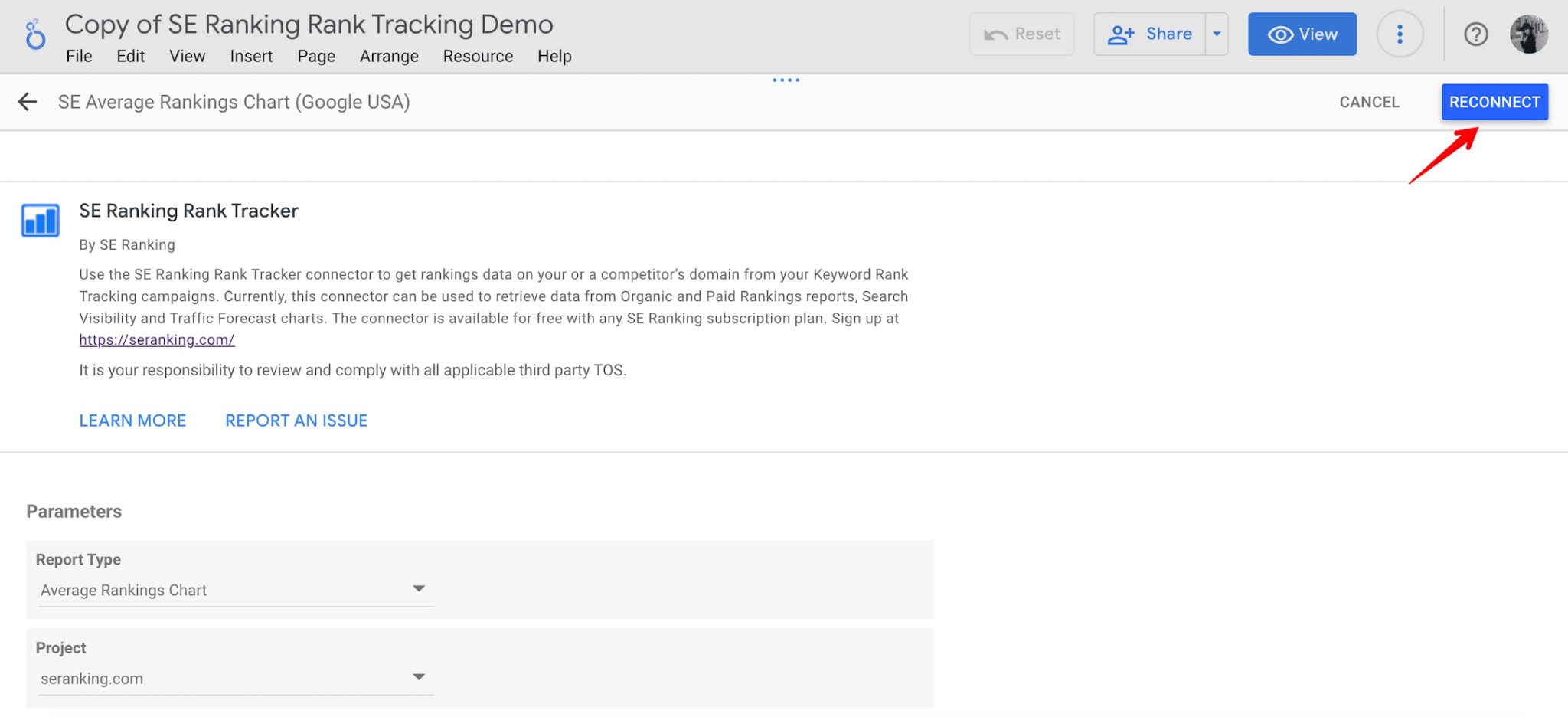This screenshot has width=1568, height=717.
Task: Click the report title to rename it
Action: tap(309, 24)
